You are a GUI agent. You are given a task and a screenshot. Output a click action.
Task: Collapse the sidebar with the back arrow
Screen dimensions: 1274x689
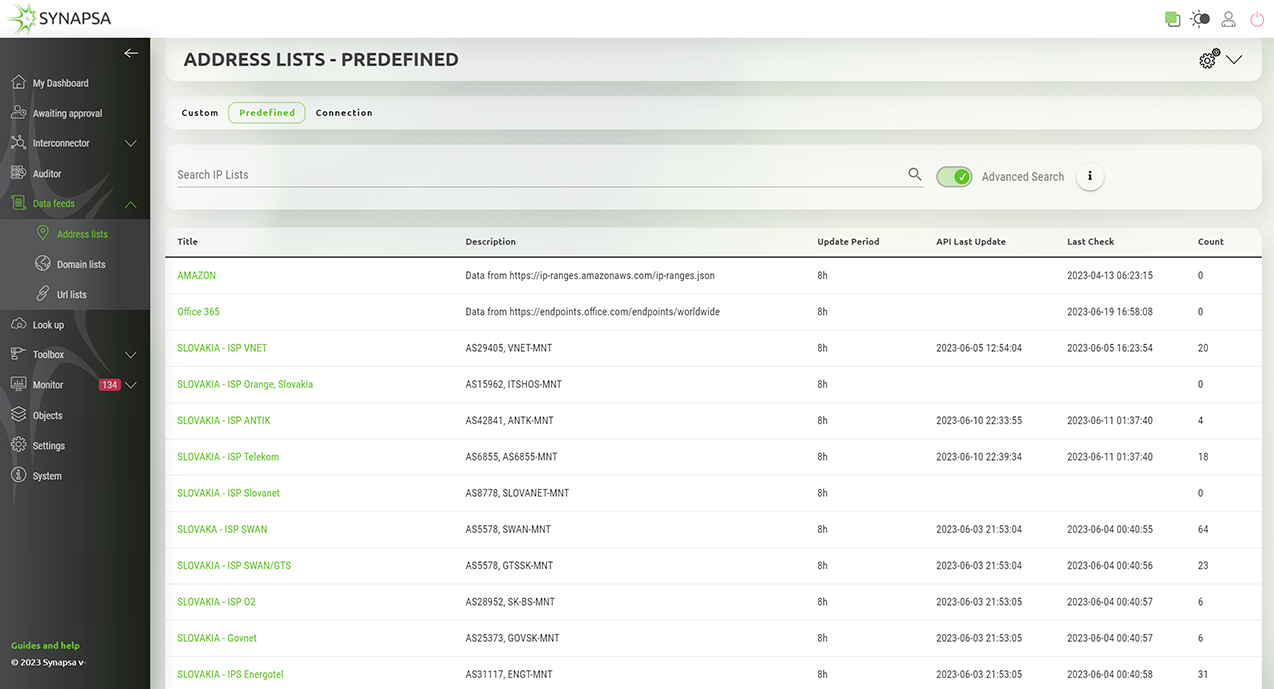click(x=131, y=53)
